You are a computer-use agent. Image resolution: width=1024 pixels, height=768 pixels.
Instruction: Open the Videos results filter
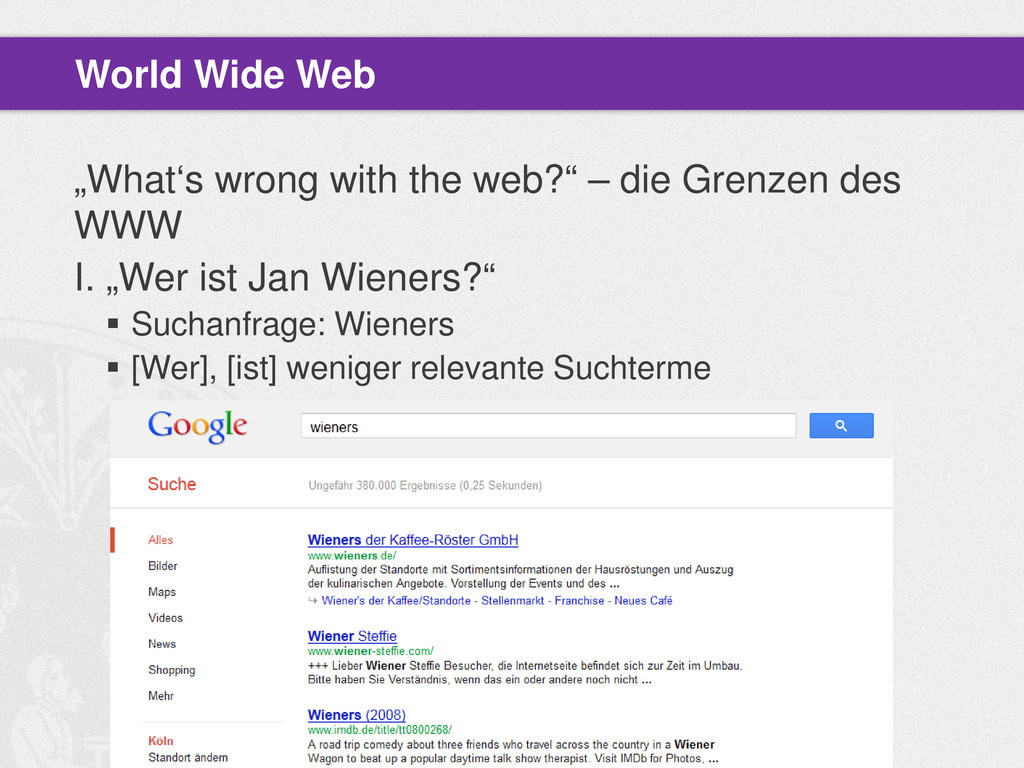(165, 618)
